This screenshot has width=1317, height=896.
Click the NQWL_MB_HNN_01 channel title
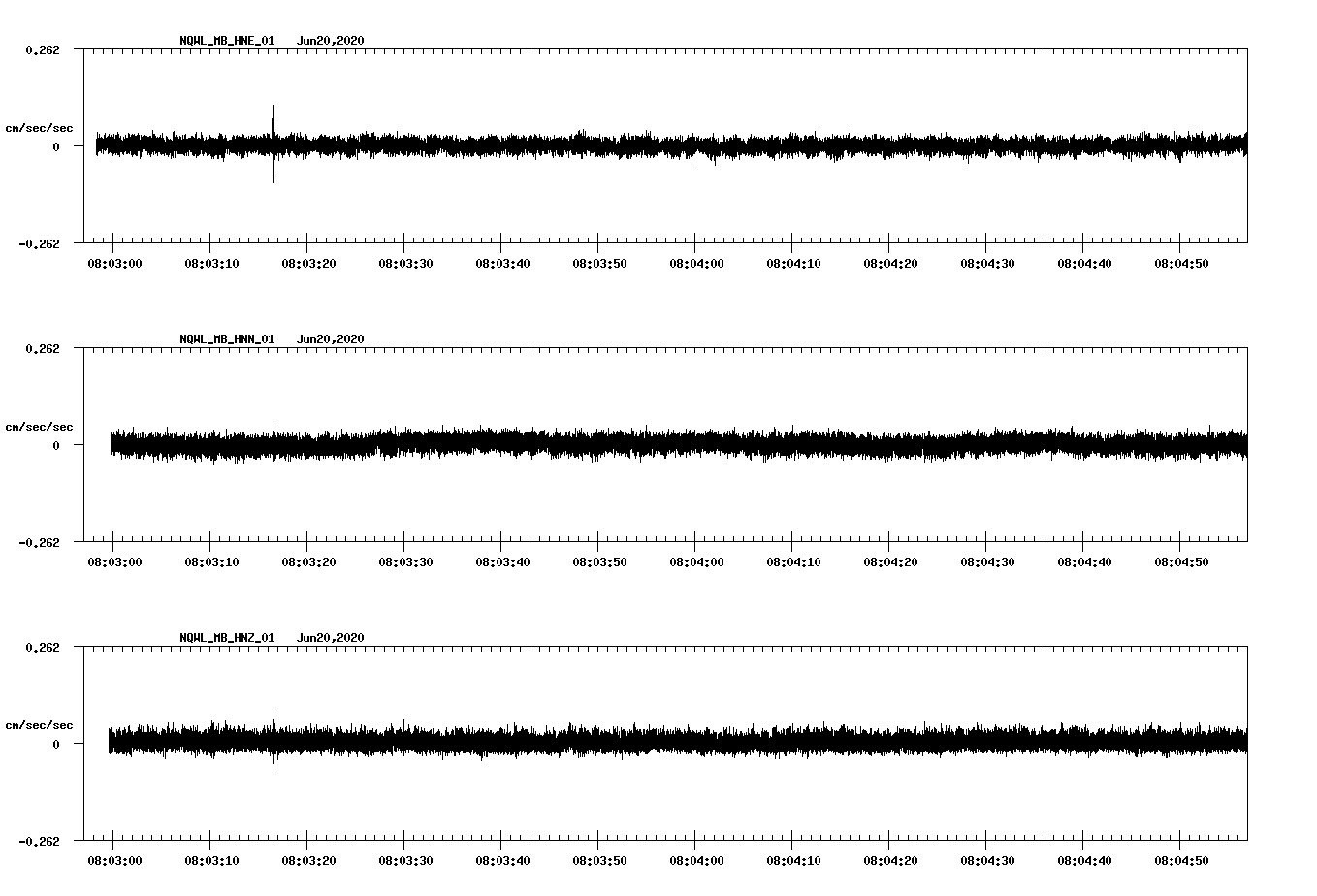[x=227, y=339]
